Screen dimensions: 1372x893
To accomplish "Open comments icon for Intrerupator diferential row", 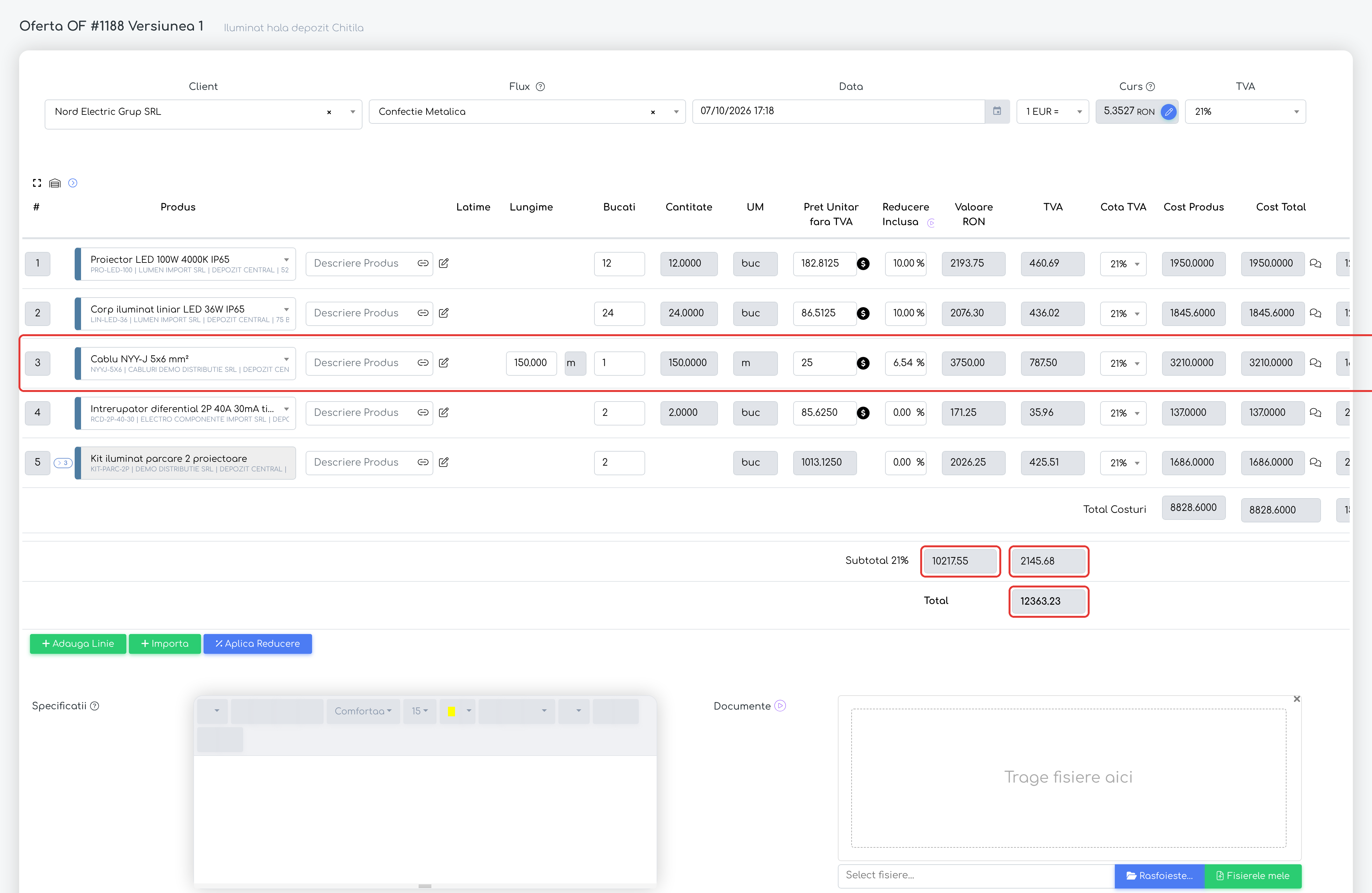I will point(1315,412).
